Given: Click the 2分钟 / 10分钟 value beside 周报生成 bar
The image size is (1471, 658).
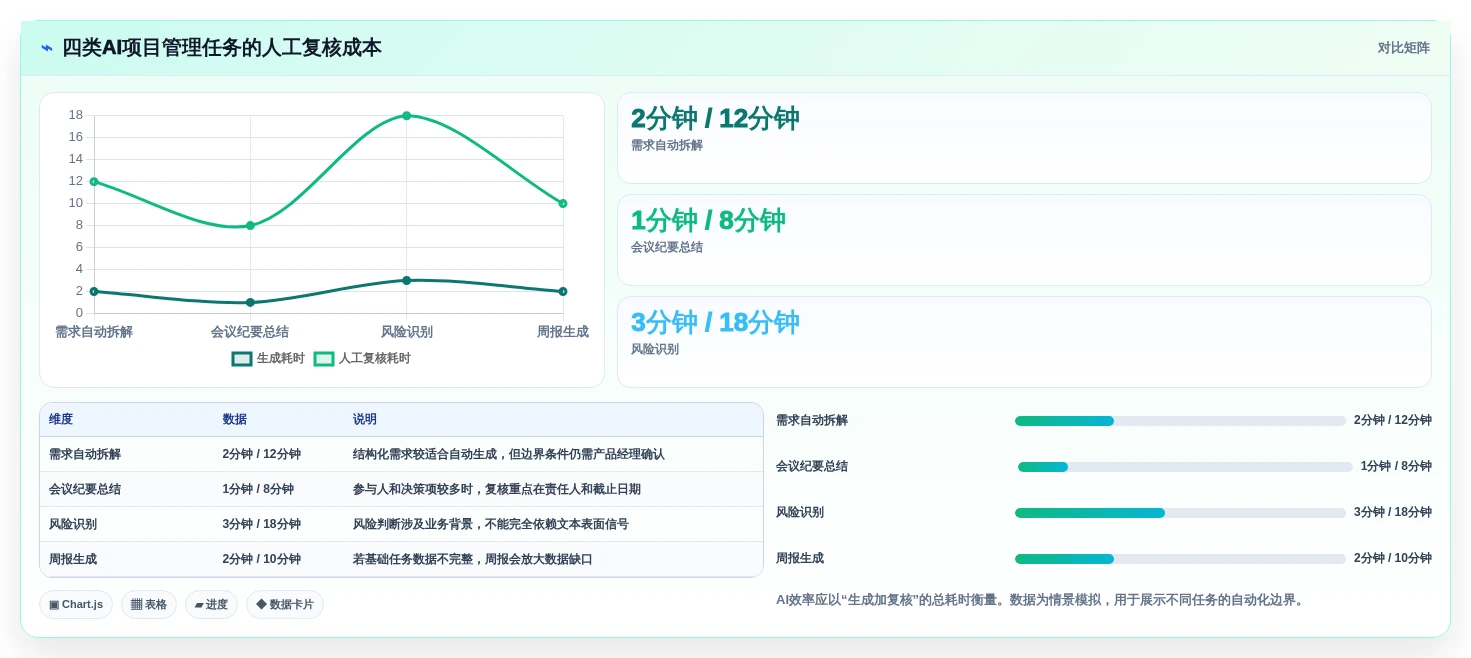Looking at the screenshot, I should pos(1393,559).
